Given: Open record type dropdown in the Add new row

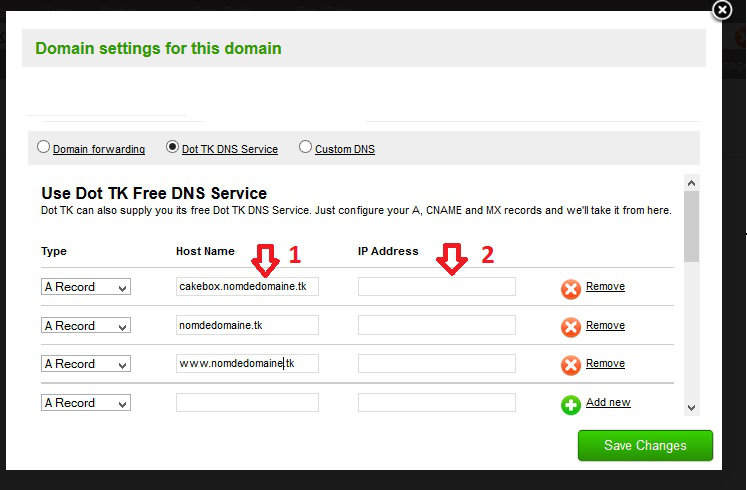Looking at the screenshot, I should [x=86, y=403].
